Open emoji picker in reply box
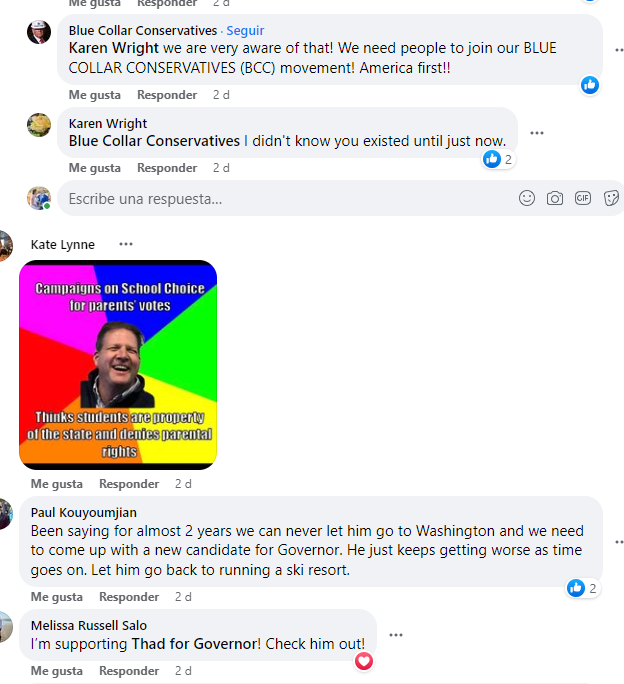624x684 pixels. tap(527, 198)
